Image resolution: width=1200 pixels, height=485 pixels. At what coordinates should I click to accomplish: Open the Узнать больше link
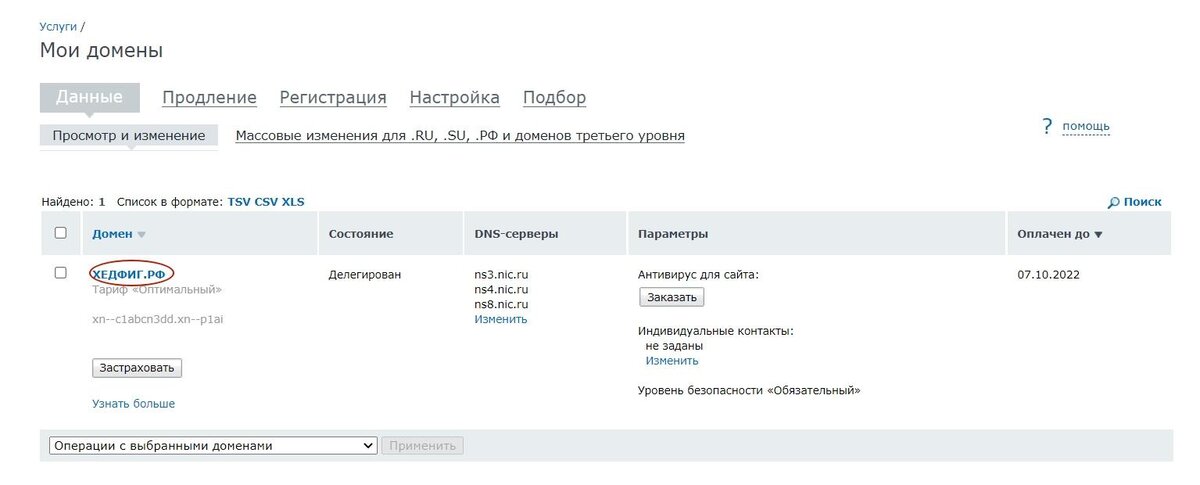(x=133, y=404)
